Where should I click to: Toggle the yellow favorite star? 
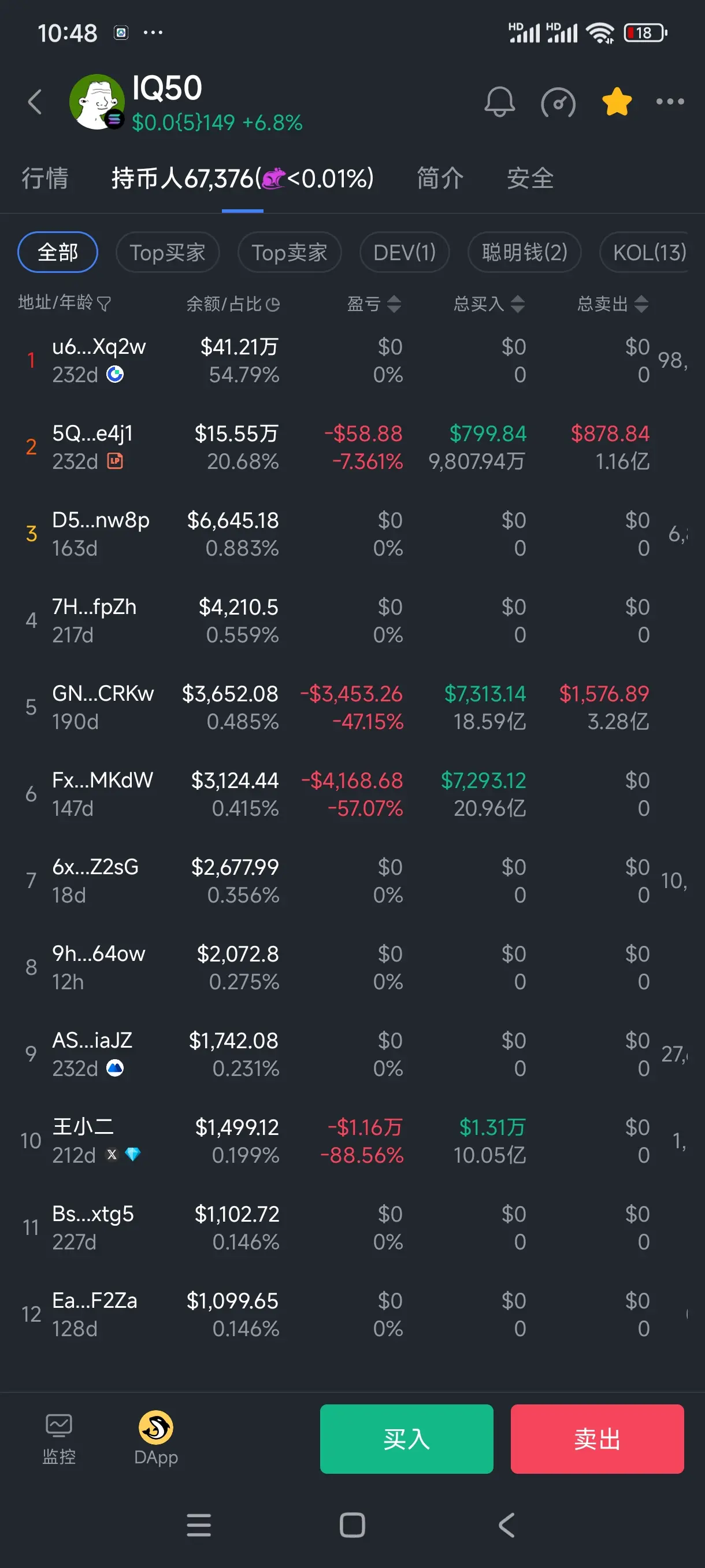tap(616, 102)
